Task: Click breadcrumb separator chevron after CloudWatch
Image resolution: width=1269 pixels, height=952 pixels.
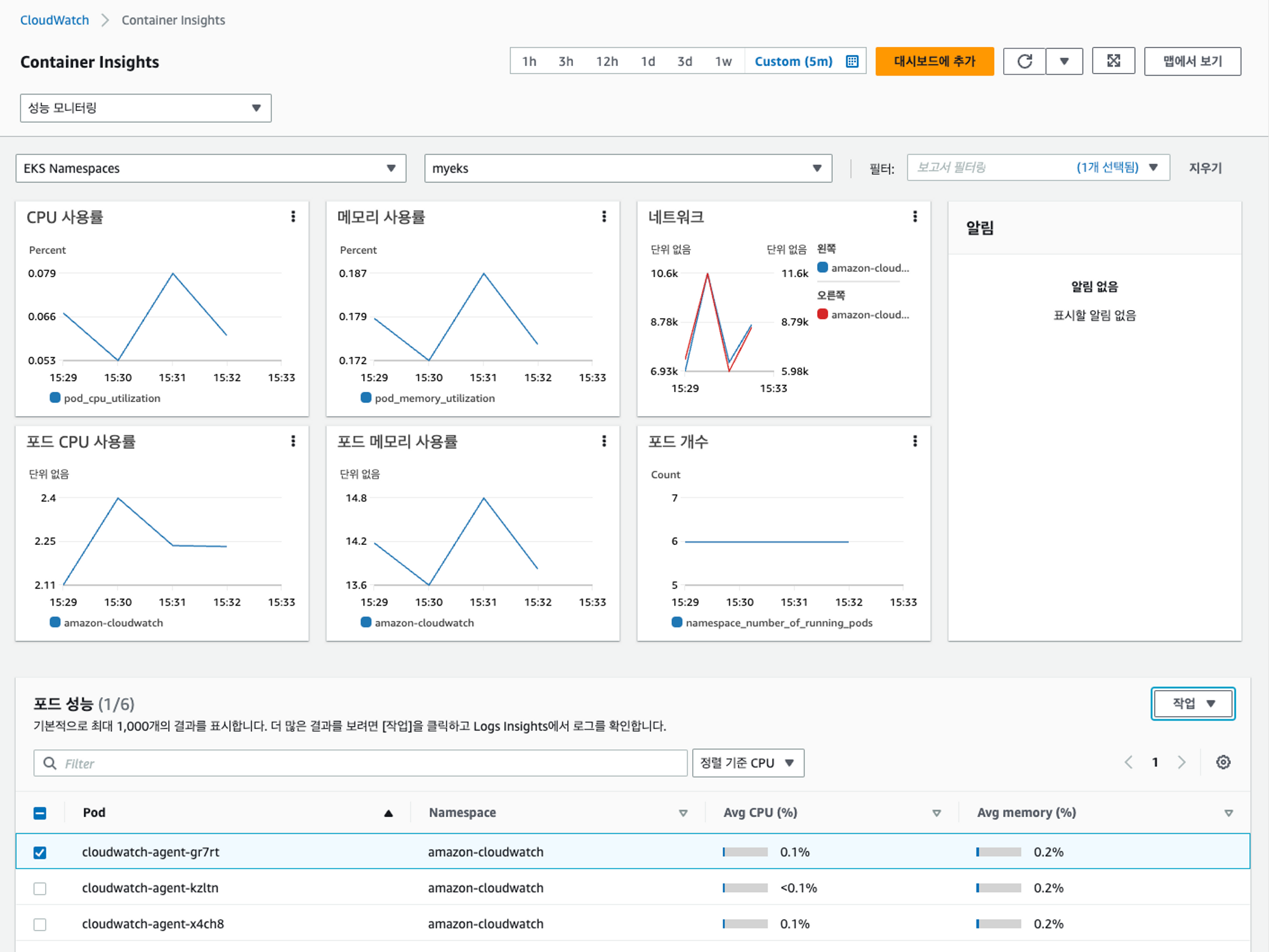Action: click(105, 20)
